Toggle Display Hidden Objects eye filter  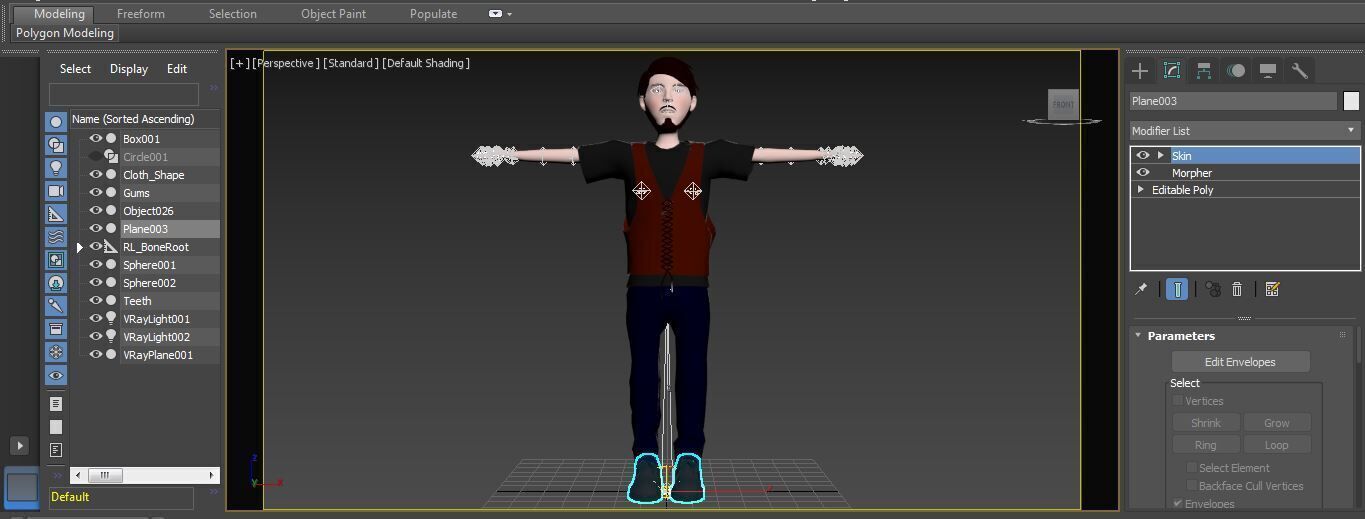pos(56,375)
